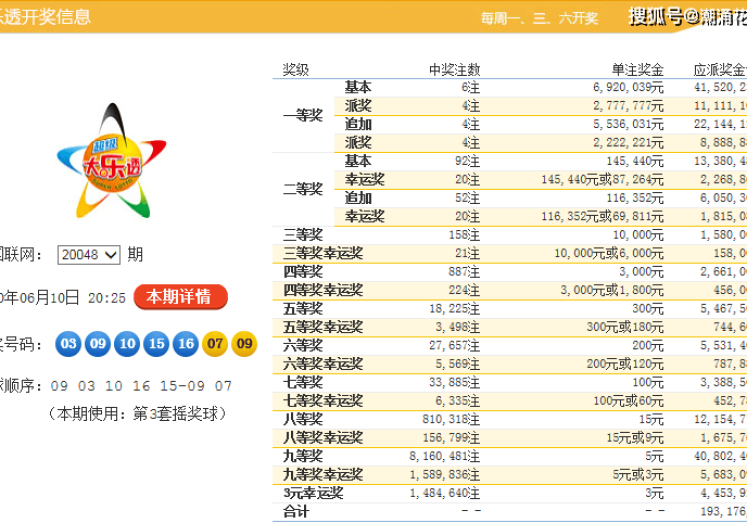The image size is (747, 523).
Task: Click the 八等奖幸运奖 row label
Action: (x=323, y=438)
